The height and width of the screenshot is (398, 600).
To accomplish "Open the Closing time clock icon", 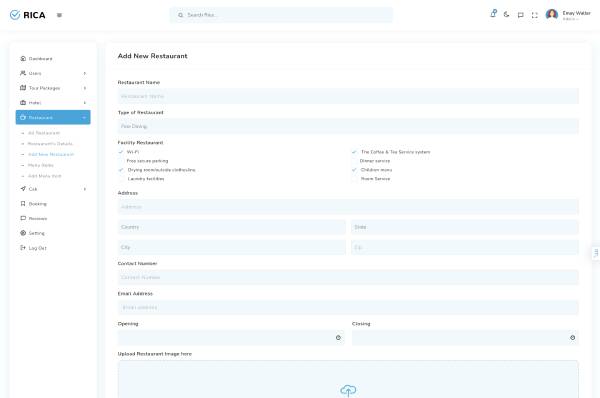I will point(572,338).
